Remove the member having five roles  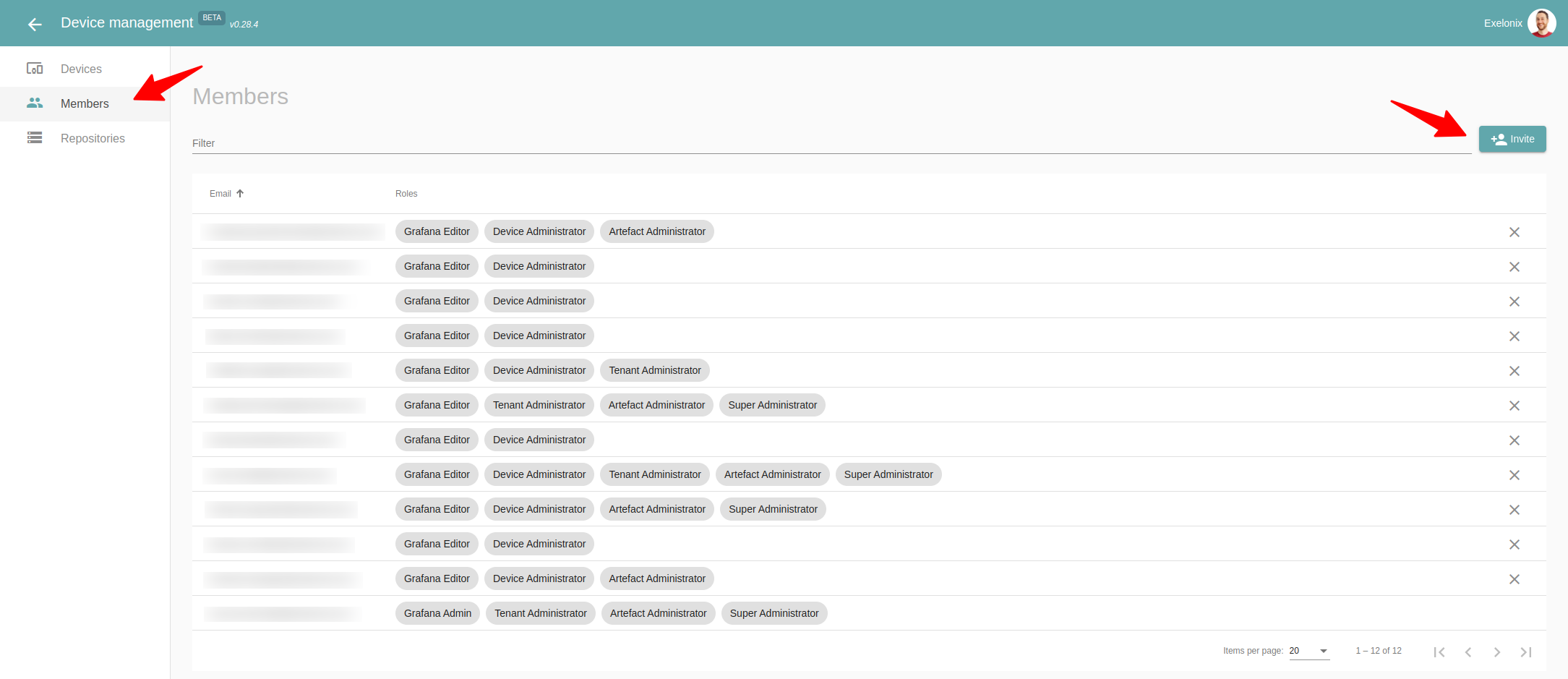pyautogui.click(x=1515, y=475)
